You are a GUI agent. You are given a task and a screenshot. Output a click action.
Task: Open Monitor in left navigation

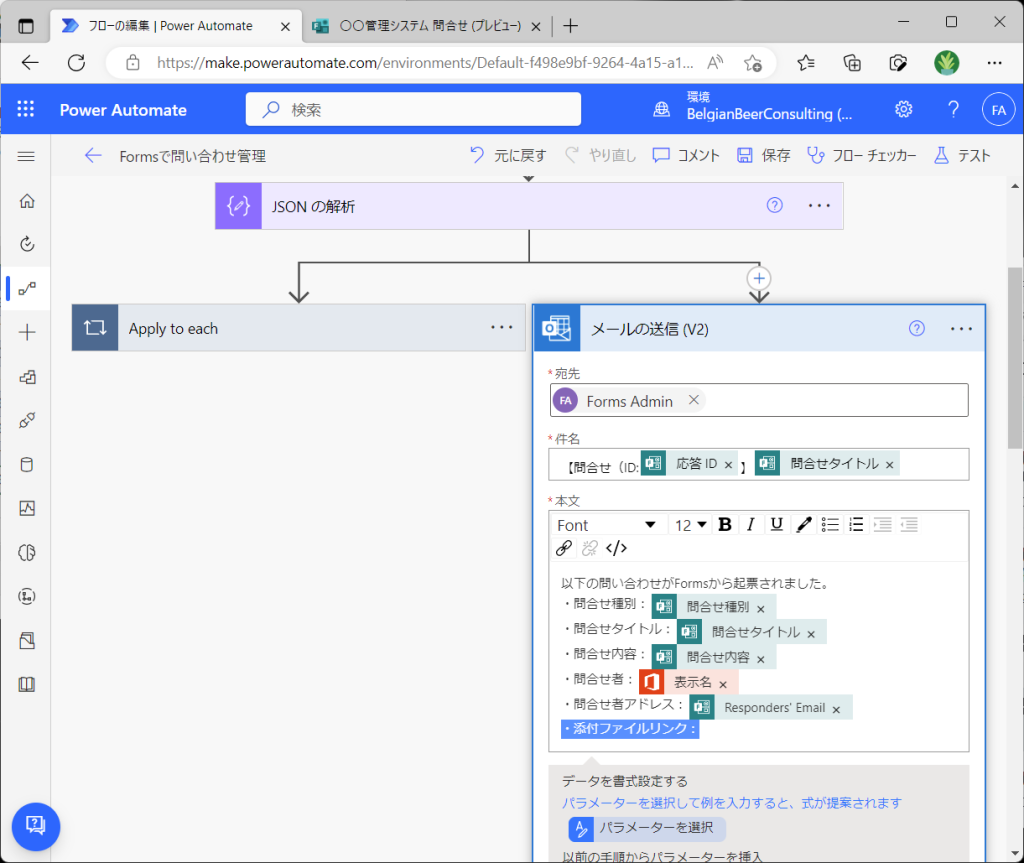tap(27, 508)
